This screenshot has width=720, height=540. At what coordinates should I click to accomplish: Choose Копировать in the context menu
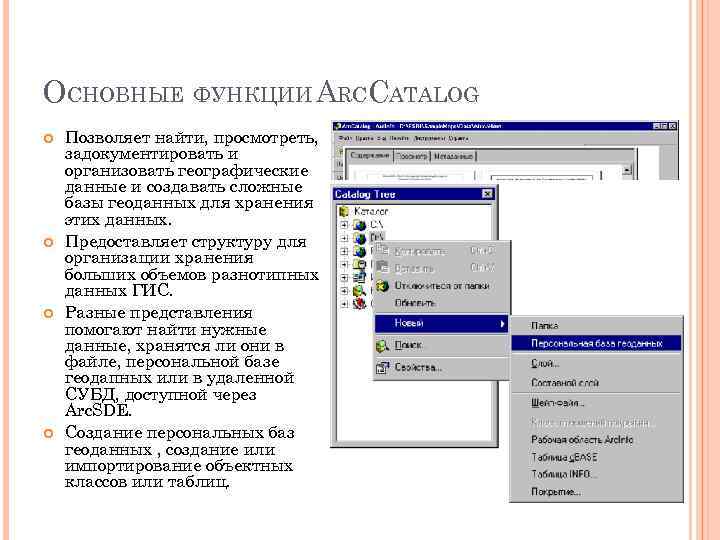[x=442, y=251]
